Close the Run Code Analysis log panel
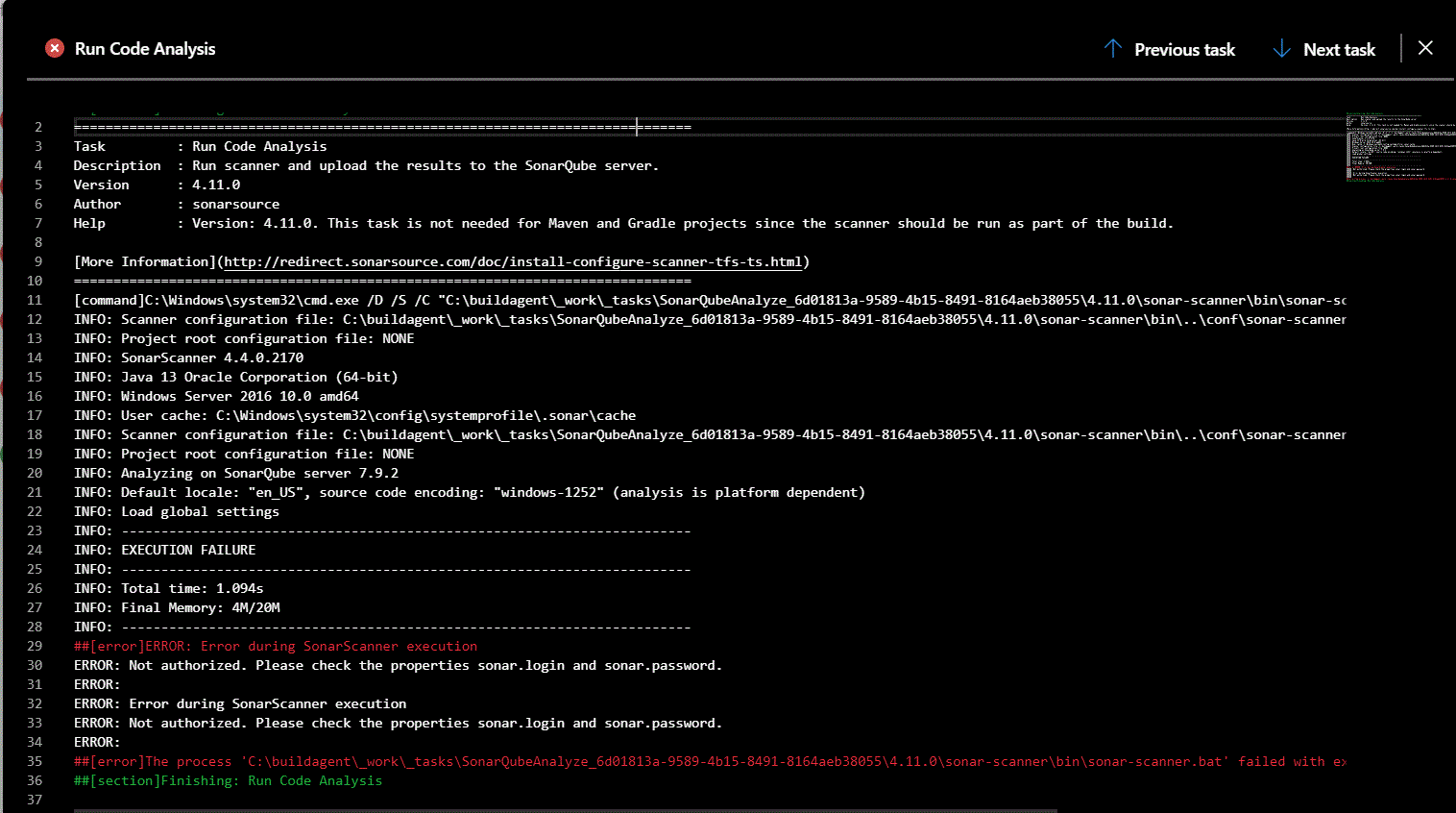Screen dimensions: 1456x813 tap(1425, 48)
